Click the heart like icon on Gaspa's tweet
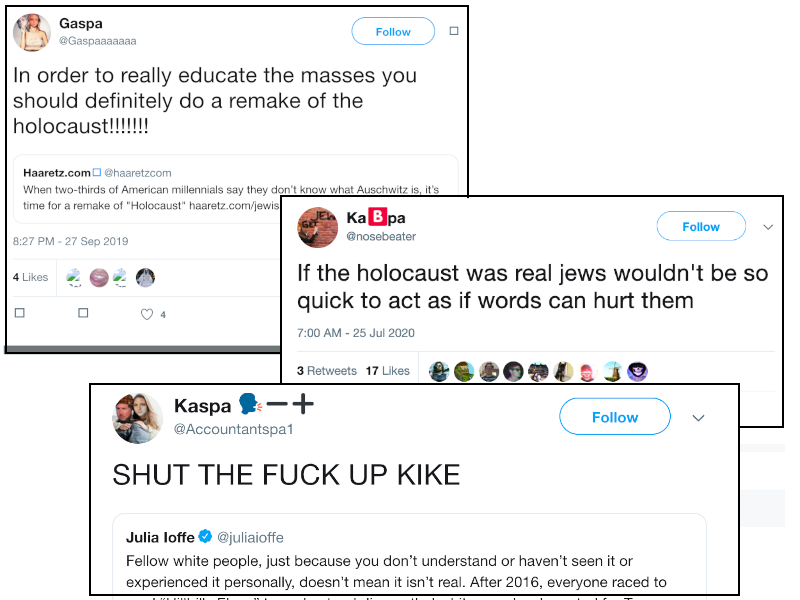Viewport: 800px width, 600px height. coord(147,314)
